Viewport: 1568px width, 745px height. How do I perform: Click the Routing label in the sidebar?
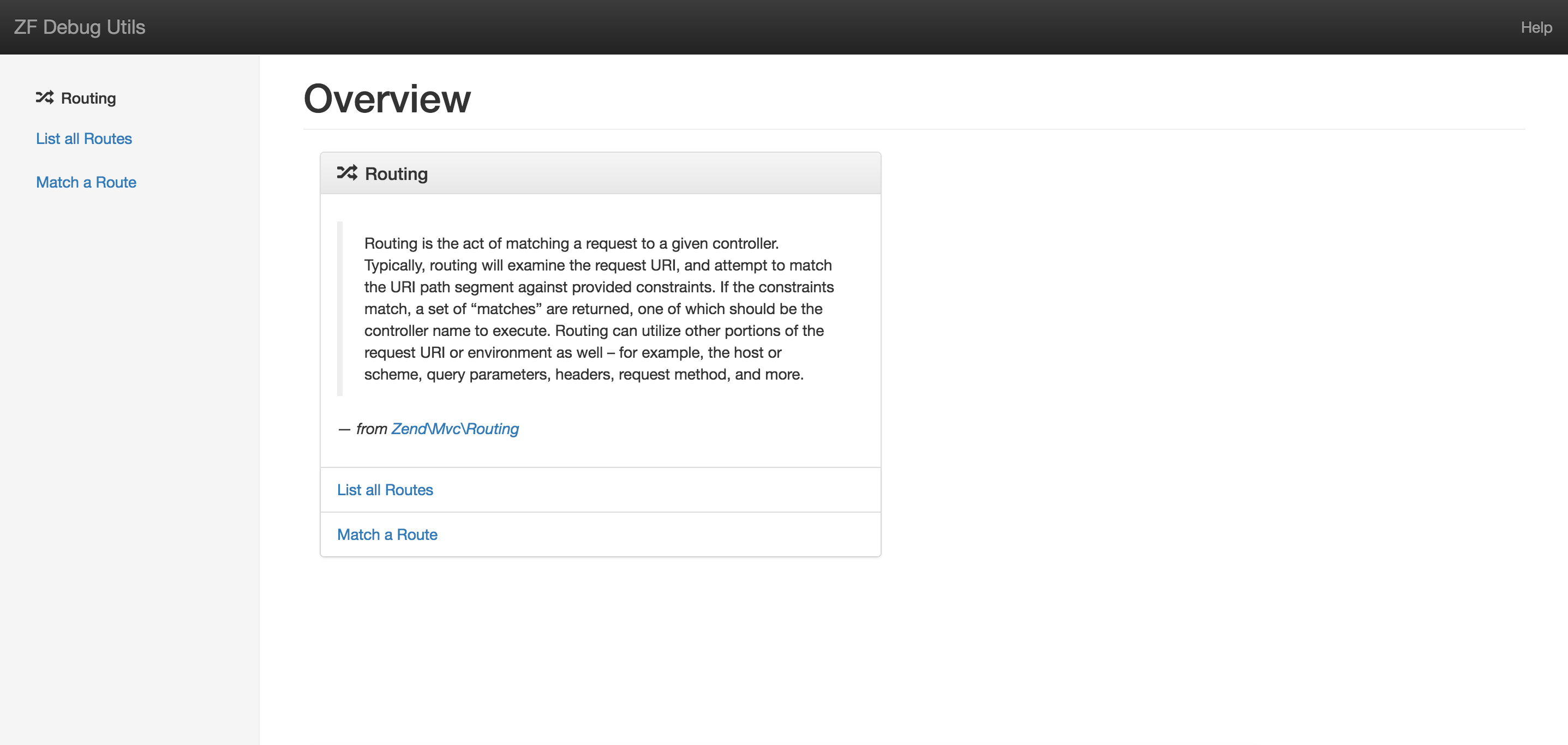pyautogui.click(x=88, y=99)
